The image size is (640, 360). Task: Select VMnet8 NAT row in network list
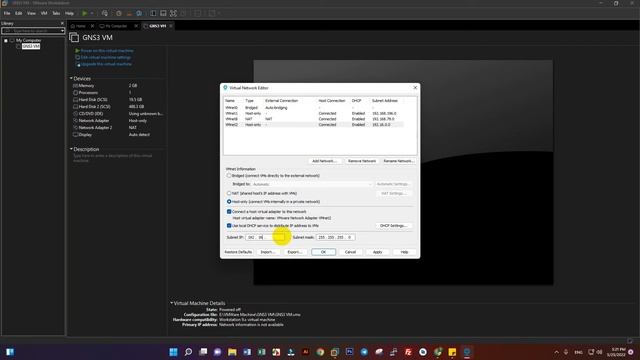313,119
